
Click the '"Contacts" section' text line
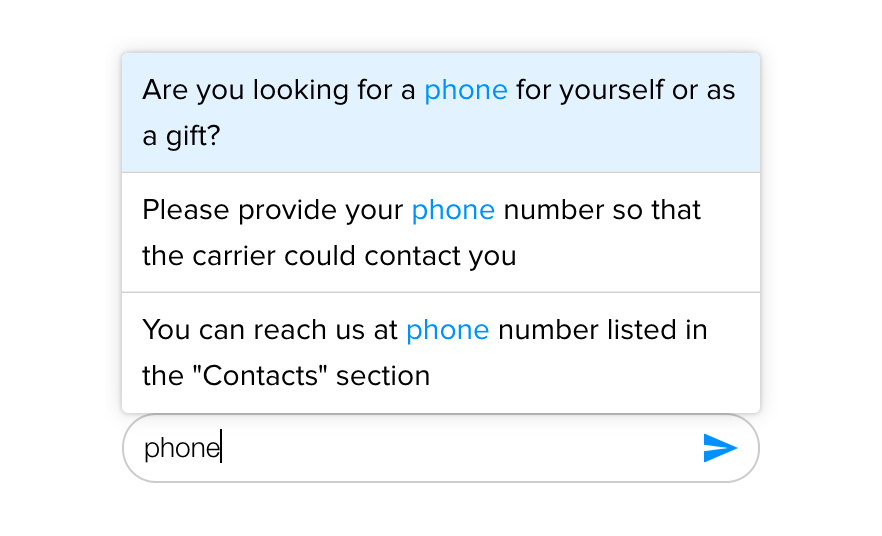coord(286,376)
